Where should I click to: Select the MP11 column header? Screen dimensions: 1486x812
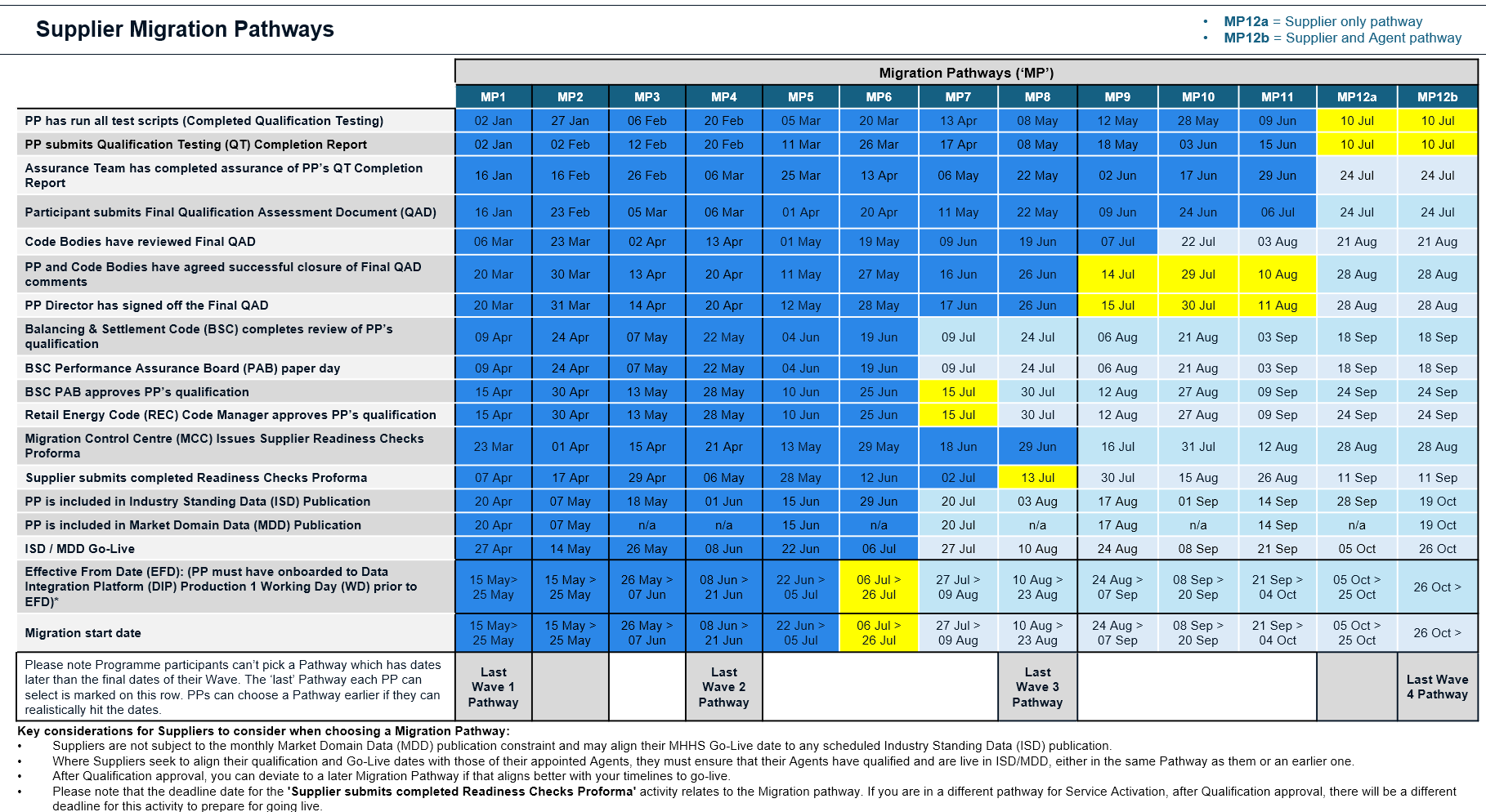(x=1278, y=97)
